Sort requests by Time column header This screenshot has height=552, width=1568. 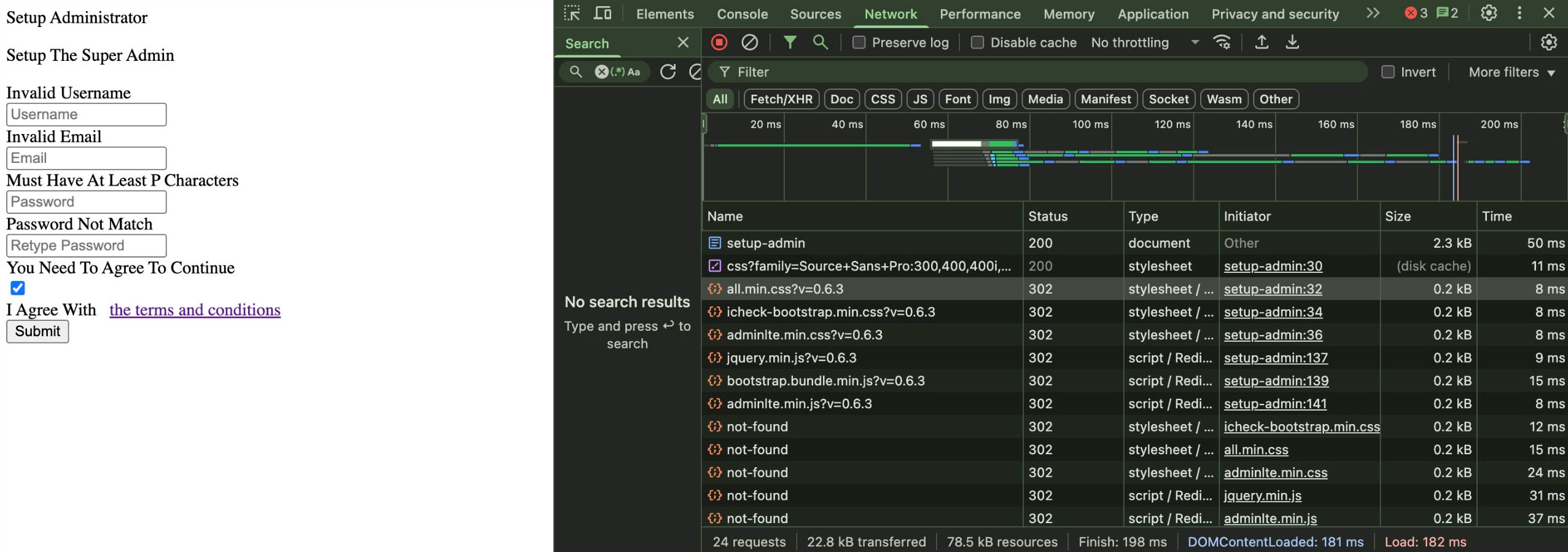(x=1521, y=216)
